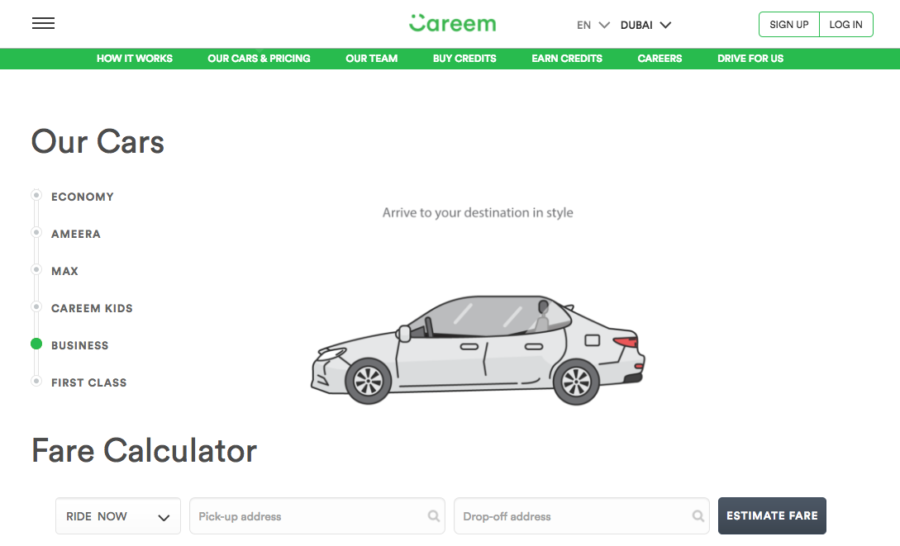
Task: Click the Our Cars heading
Action: 98,142
